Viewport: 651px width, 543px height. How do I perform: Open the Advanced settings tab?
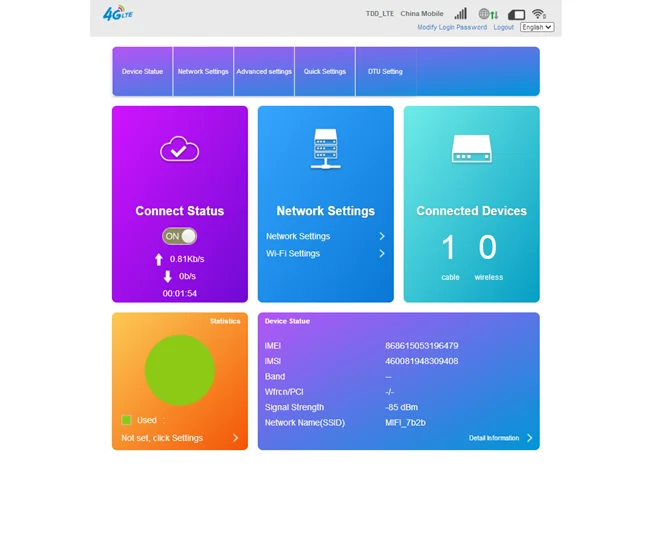264,72
